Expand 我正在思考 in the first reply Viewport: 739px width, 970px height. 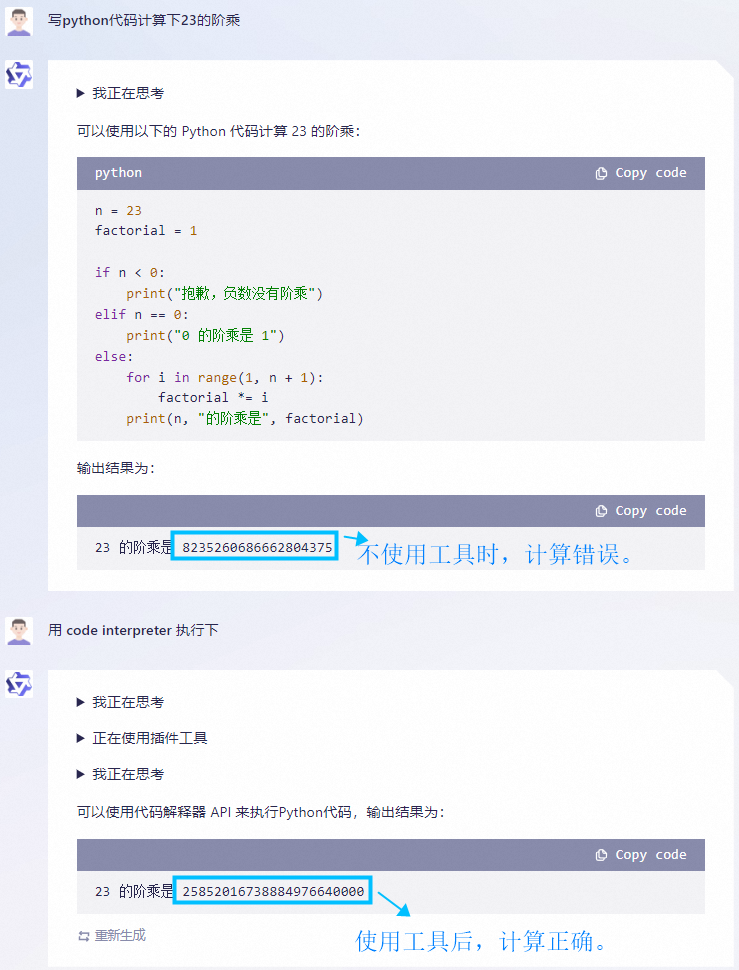pyautogui.click(x=121, y=93)
